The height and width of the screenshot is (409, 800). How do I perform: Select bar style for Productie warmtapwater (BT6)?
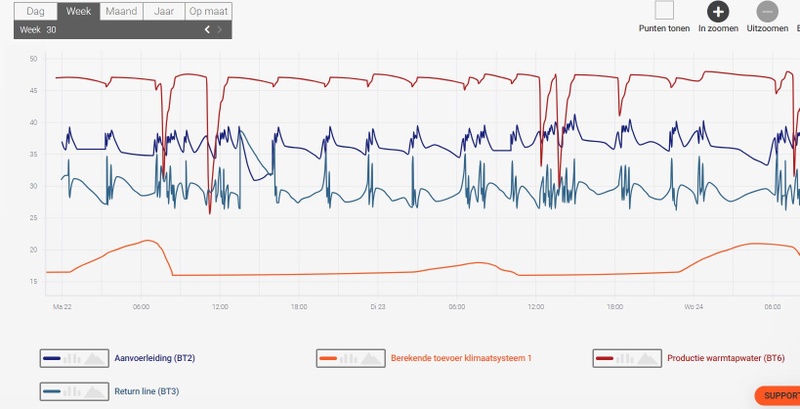(625, 359)
